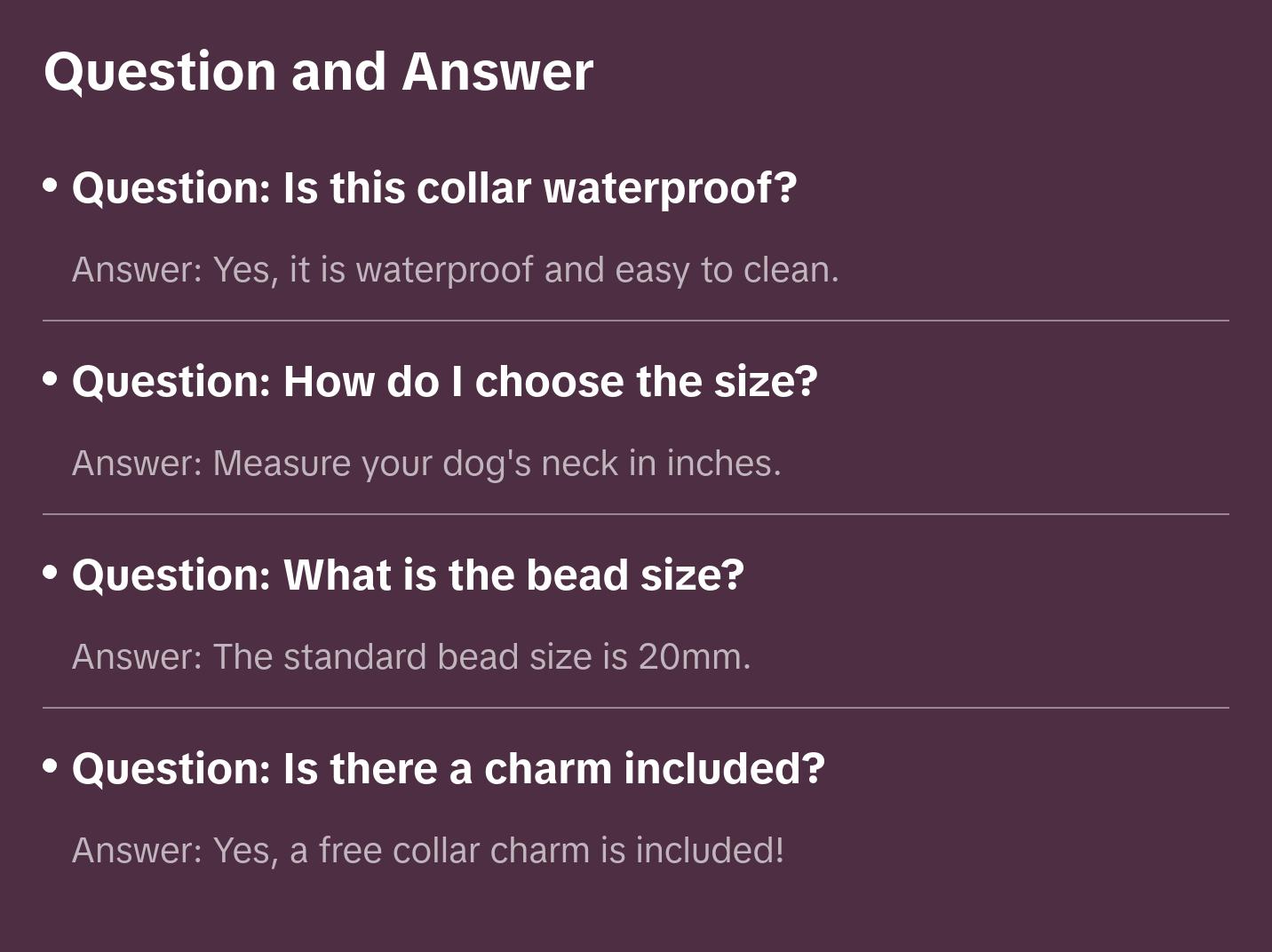Select the answer about the free collar charm
1272x952 pixels.
(x=428, y=851)
